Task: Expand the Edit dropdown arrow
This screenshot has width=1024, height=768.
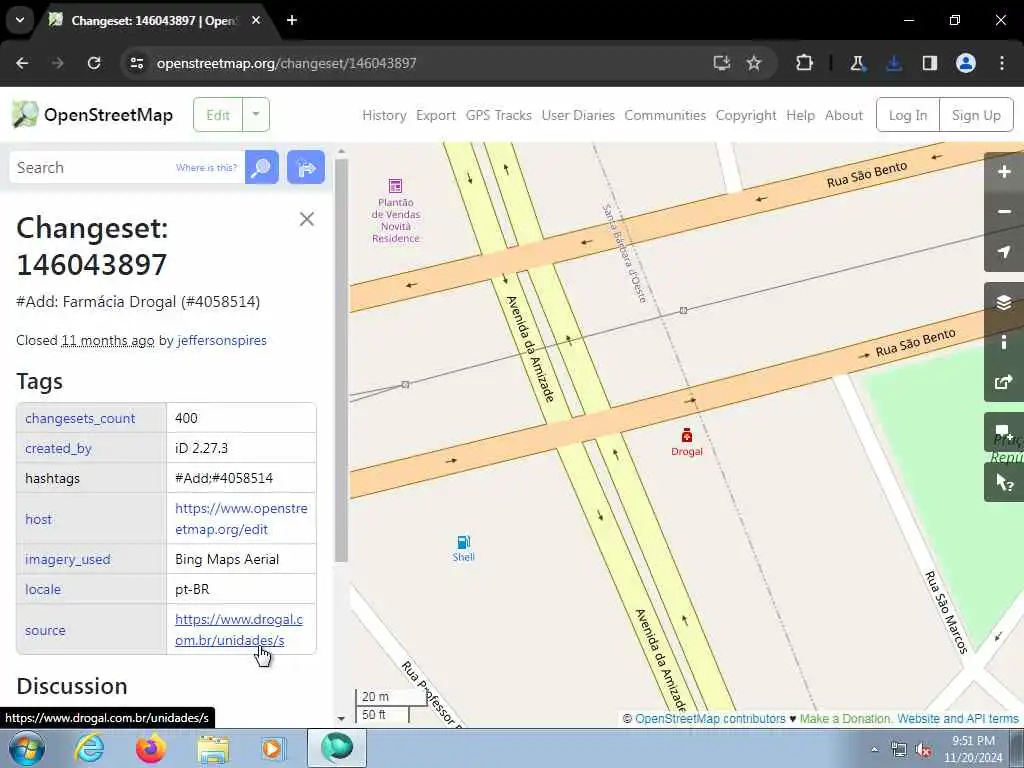Action: point(256,115)
